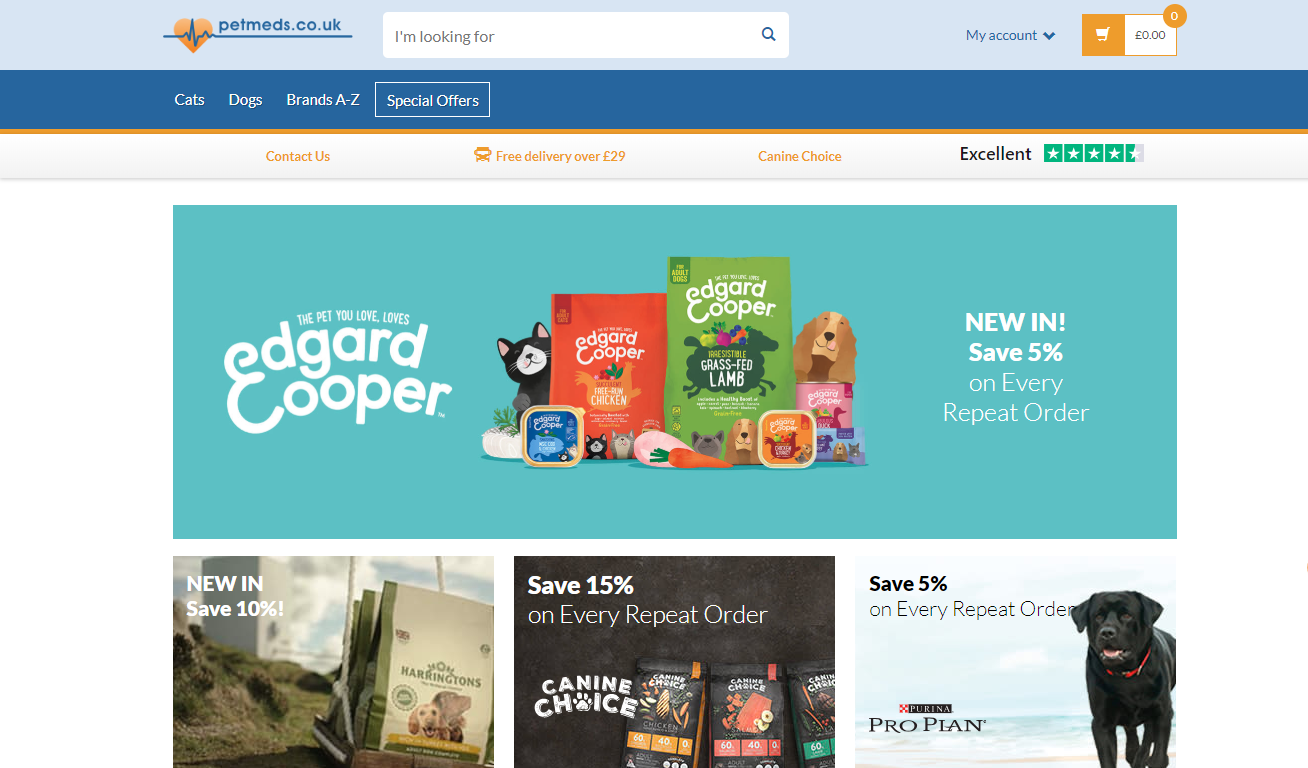
Task: Open the orange shopping cart icon
Action: [x=1103, y=35]
